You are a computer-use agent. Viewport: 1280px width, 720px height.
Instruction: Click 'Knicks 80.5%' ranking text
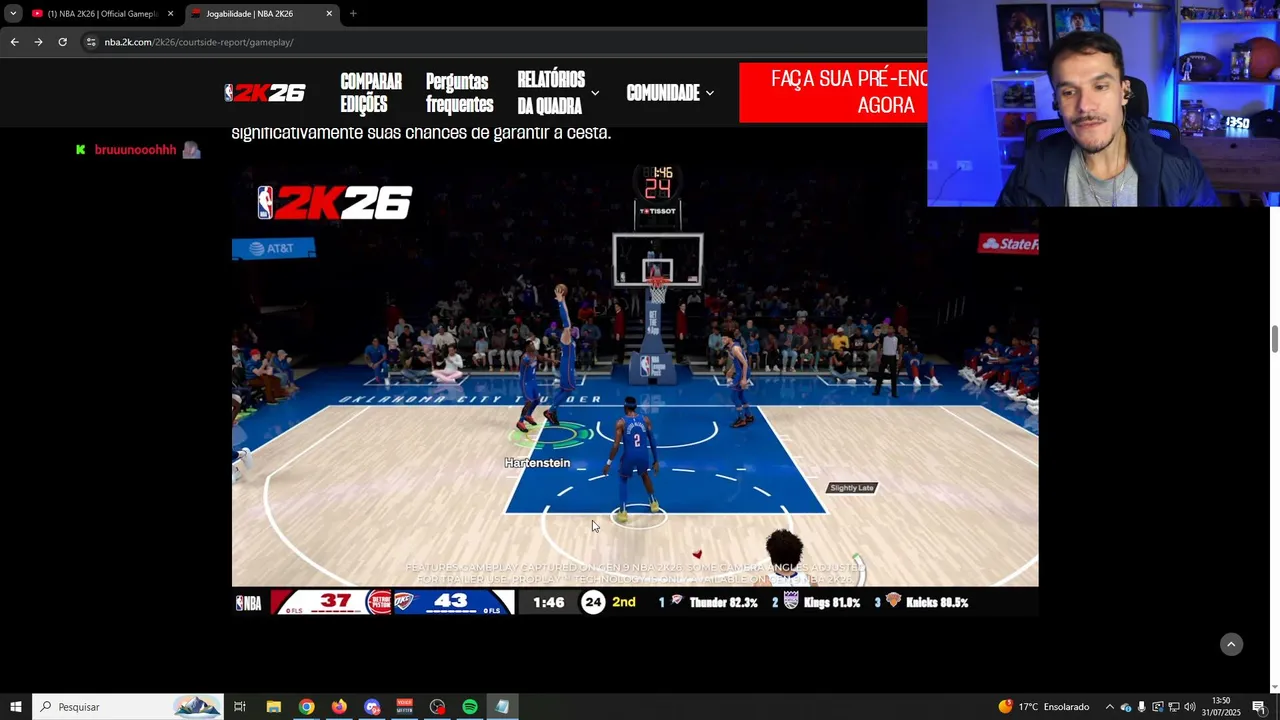click(x=937, y=603)
